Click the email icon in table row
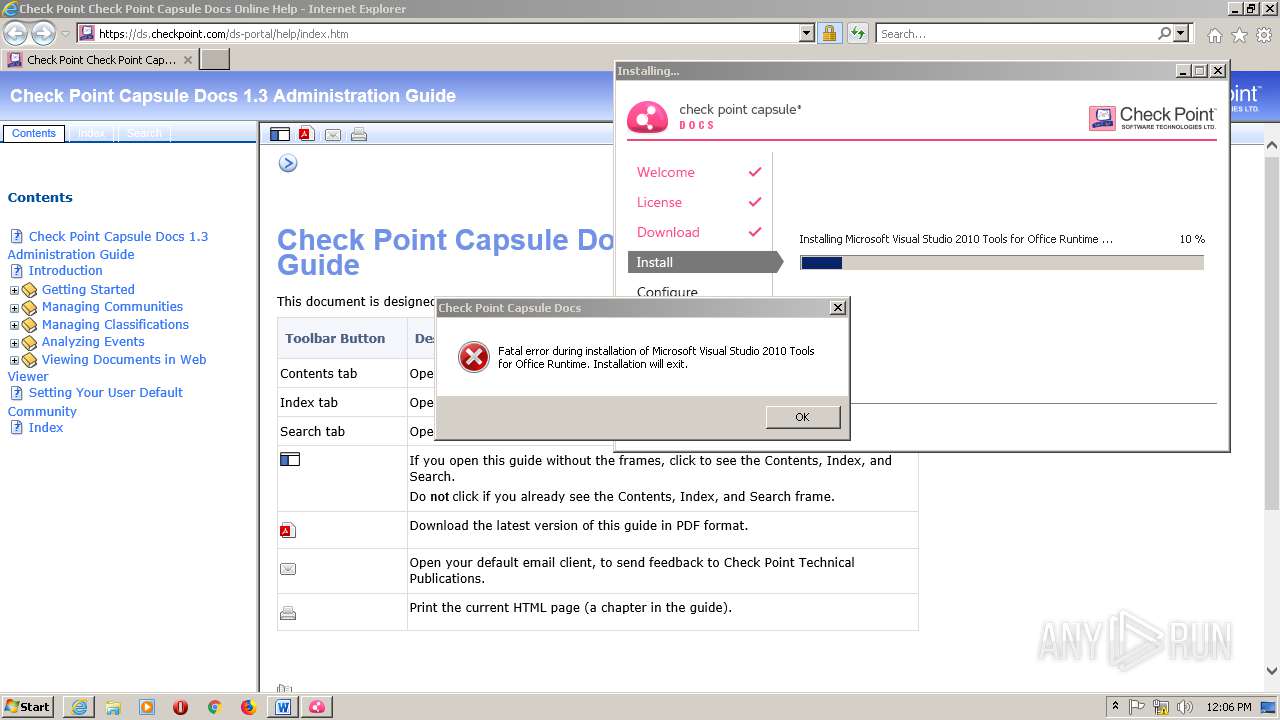Screen dimensions: 1280x720 (x=288, y=569)
